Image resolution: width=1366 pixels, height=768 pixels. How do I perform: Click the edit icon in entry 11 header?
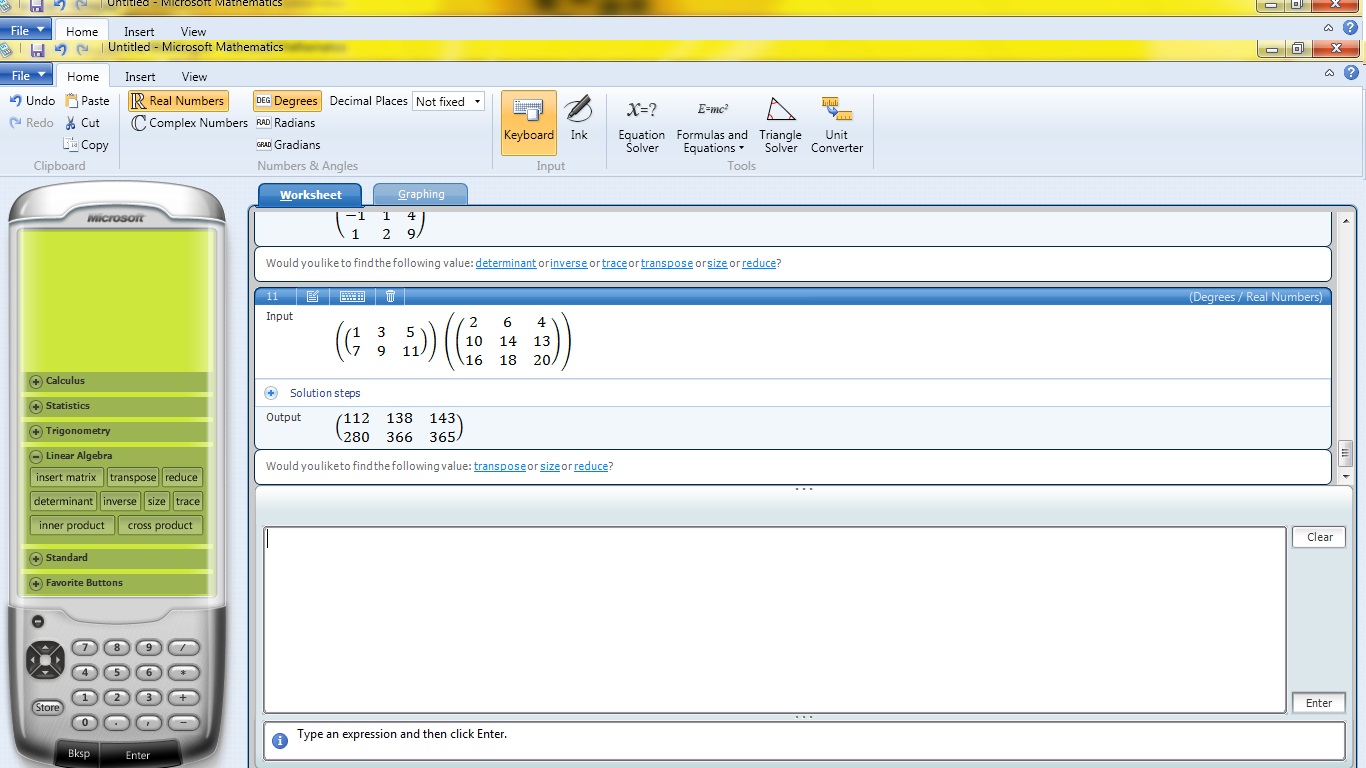click(313, 296)
